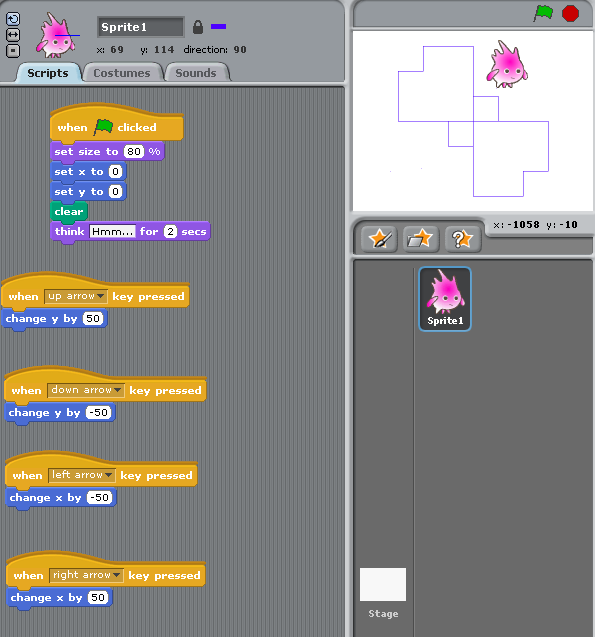Click the think text field Hmm...
The image size is (595, 637).
click(x=112, y=232)
